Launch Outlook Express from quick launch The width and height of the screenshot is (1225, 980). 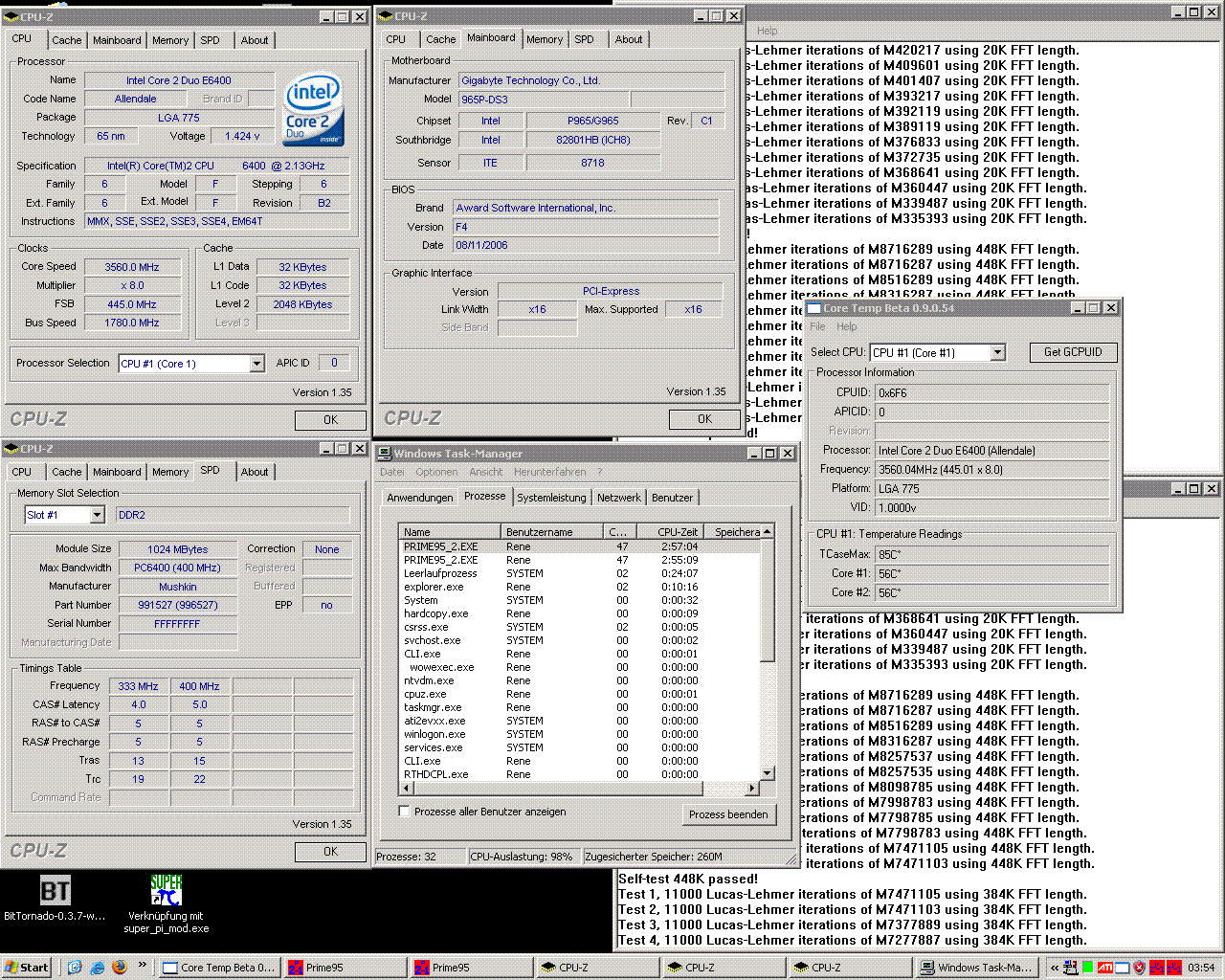pyautogui.click(x=76, y=968)
